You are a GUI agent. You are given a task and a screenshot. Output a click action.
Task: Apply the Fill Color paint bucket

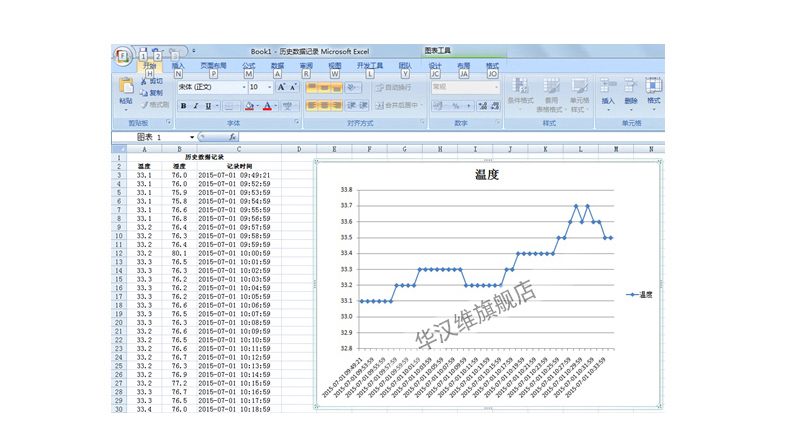point(249,106)
